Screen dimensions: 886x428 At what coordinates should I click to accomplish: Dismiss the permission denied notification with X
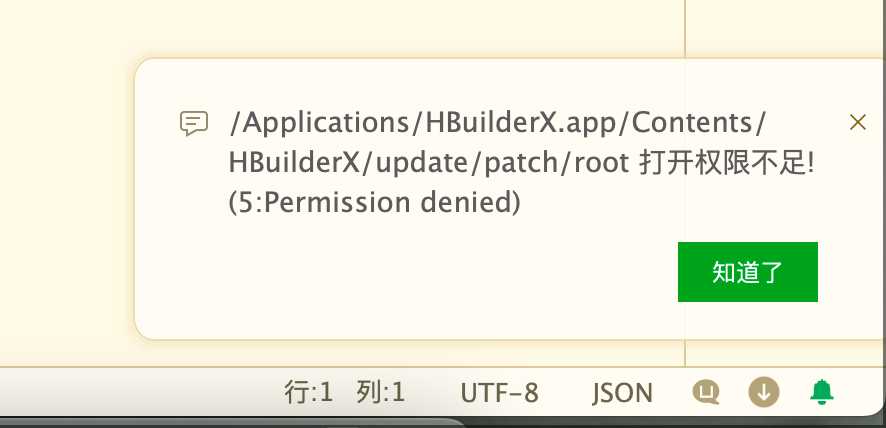coord(858,122)
